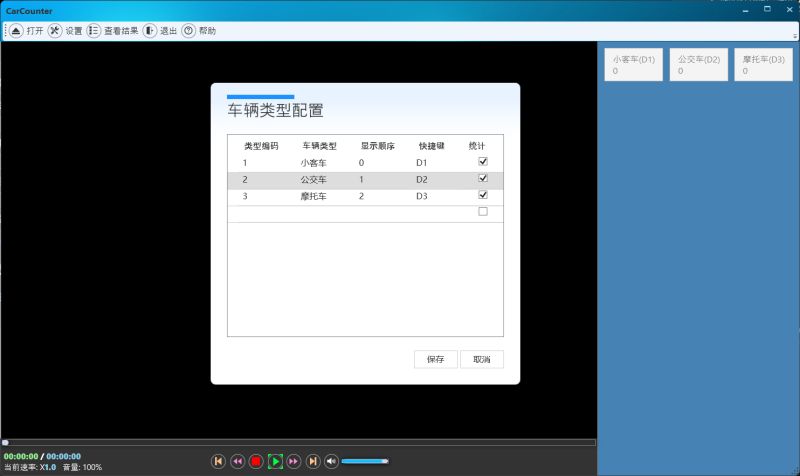Select the 统计 column header

(x=477, y=146)
